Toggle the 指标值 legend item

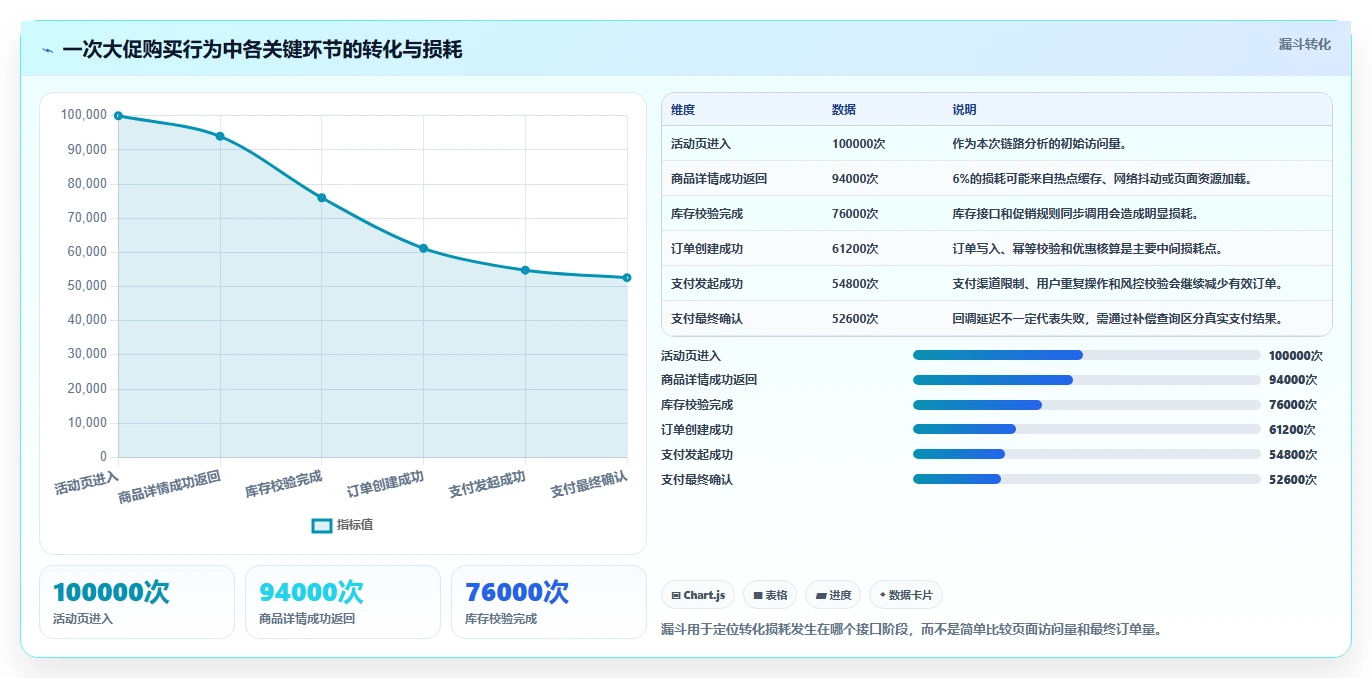pos(343,525)
